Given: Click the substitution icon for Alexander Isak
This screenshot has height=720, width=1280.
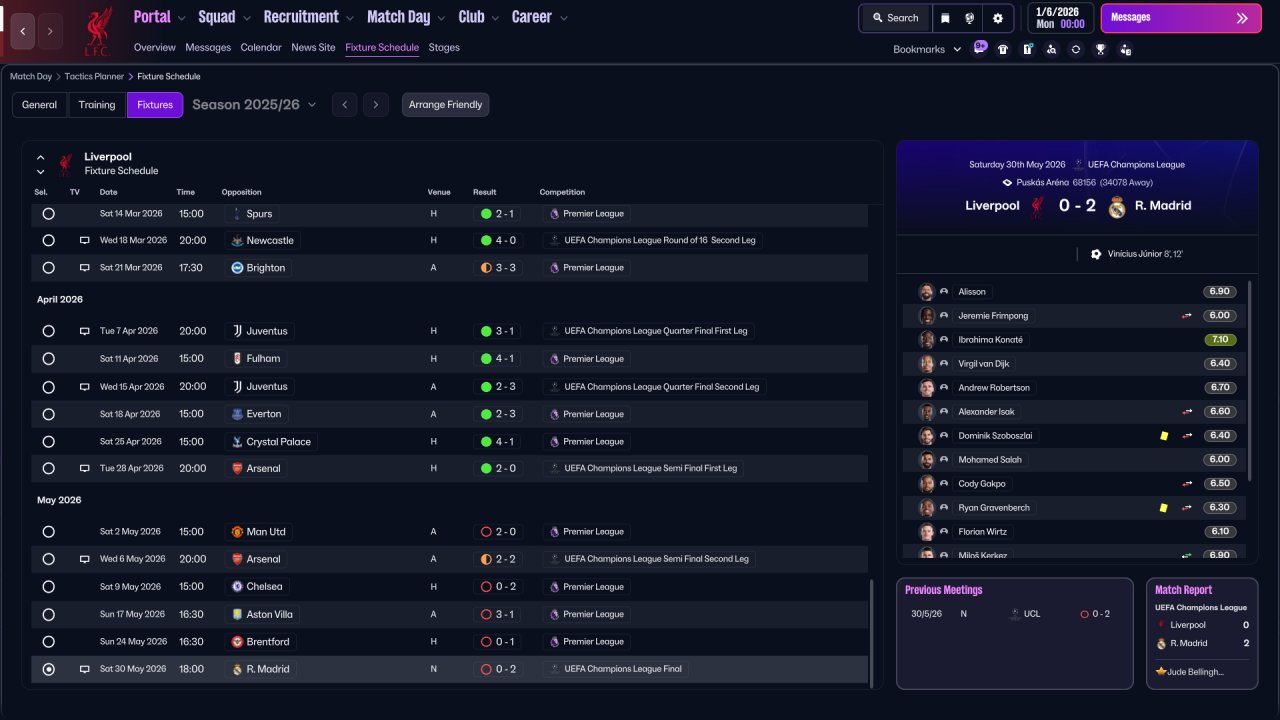Looking at the screenshot, I should click(x=1187, y=412).
